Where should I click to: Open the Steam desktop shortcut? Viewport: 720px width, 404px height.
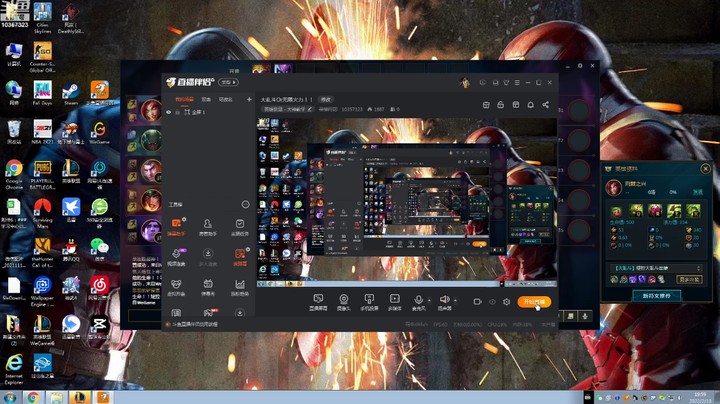[x=71, y=92]
